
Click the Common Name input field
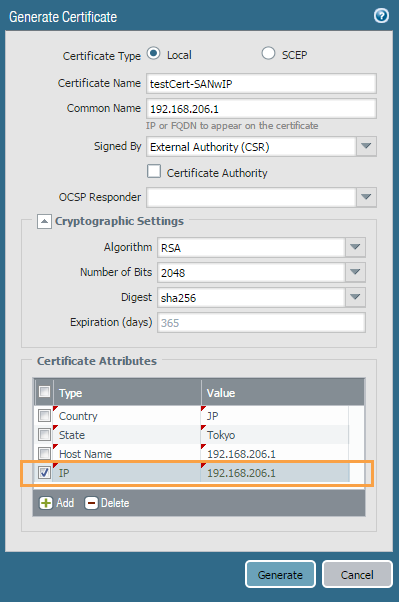click(261, 109)
